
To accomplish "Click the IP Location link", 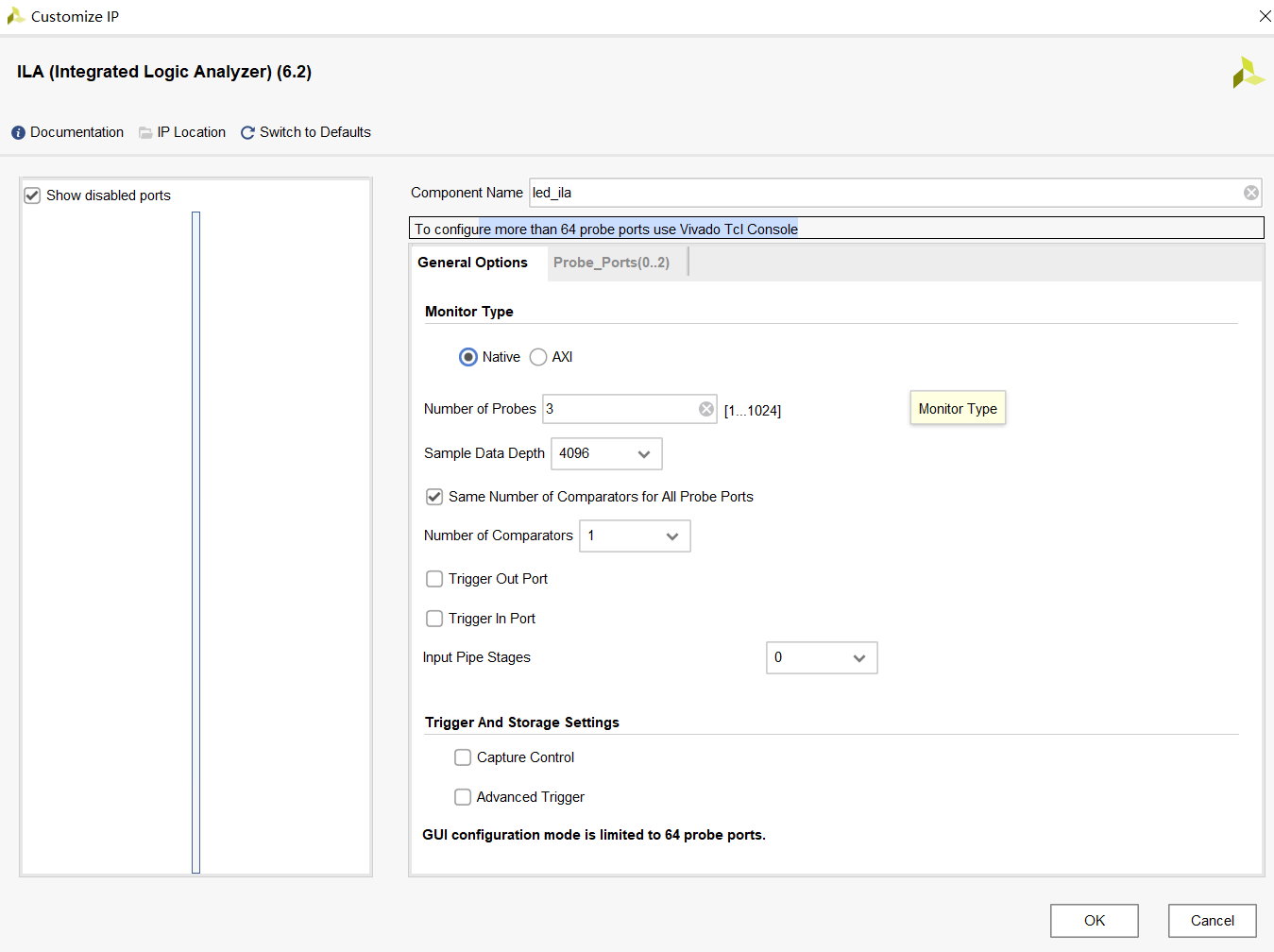I will tap(192, 132).
